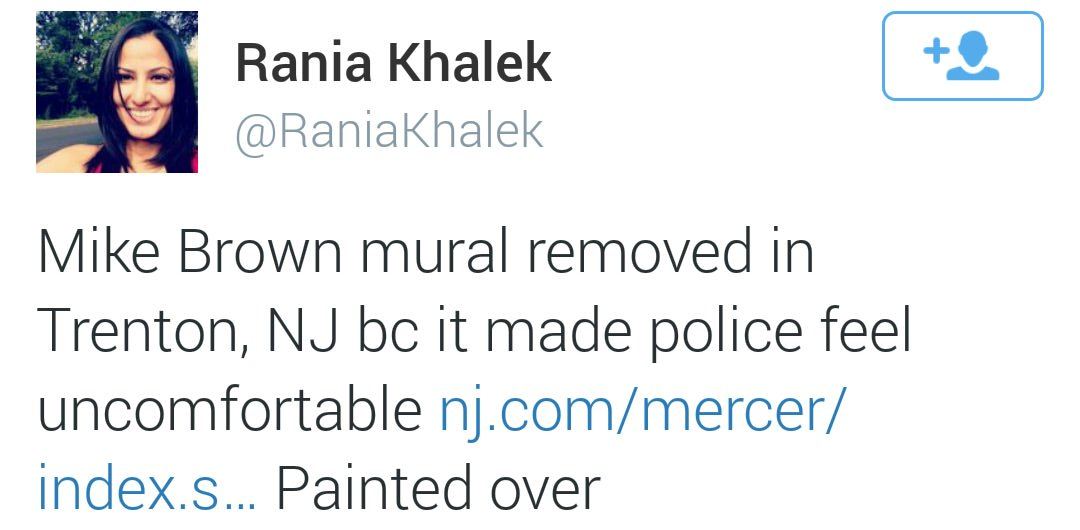
Task: Click the display name "Rania Khalek"
Action: pos(393,63)
